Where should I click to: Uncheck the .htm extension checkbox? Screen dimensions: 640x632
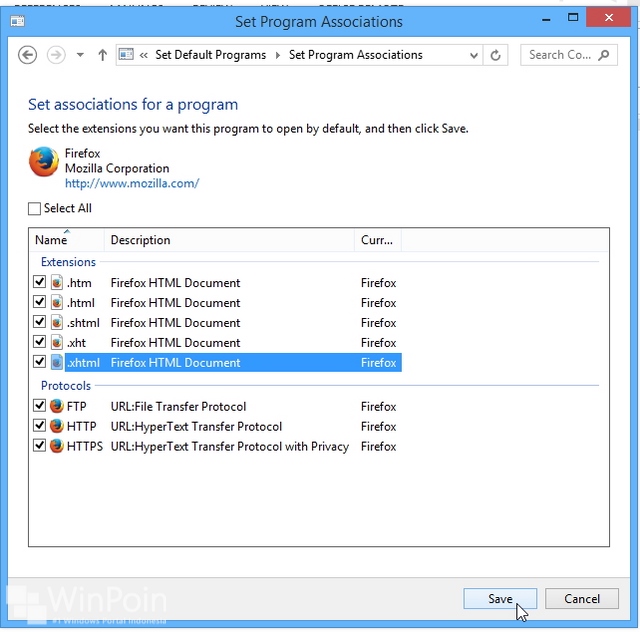tap(40, 282)
